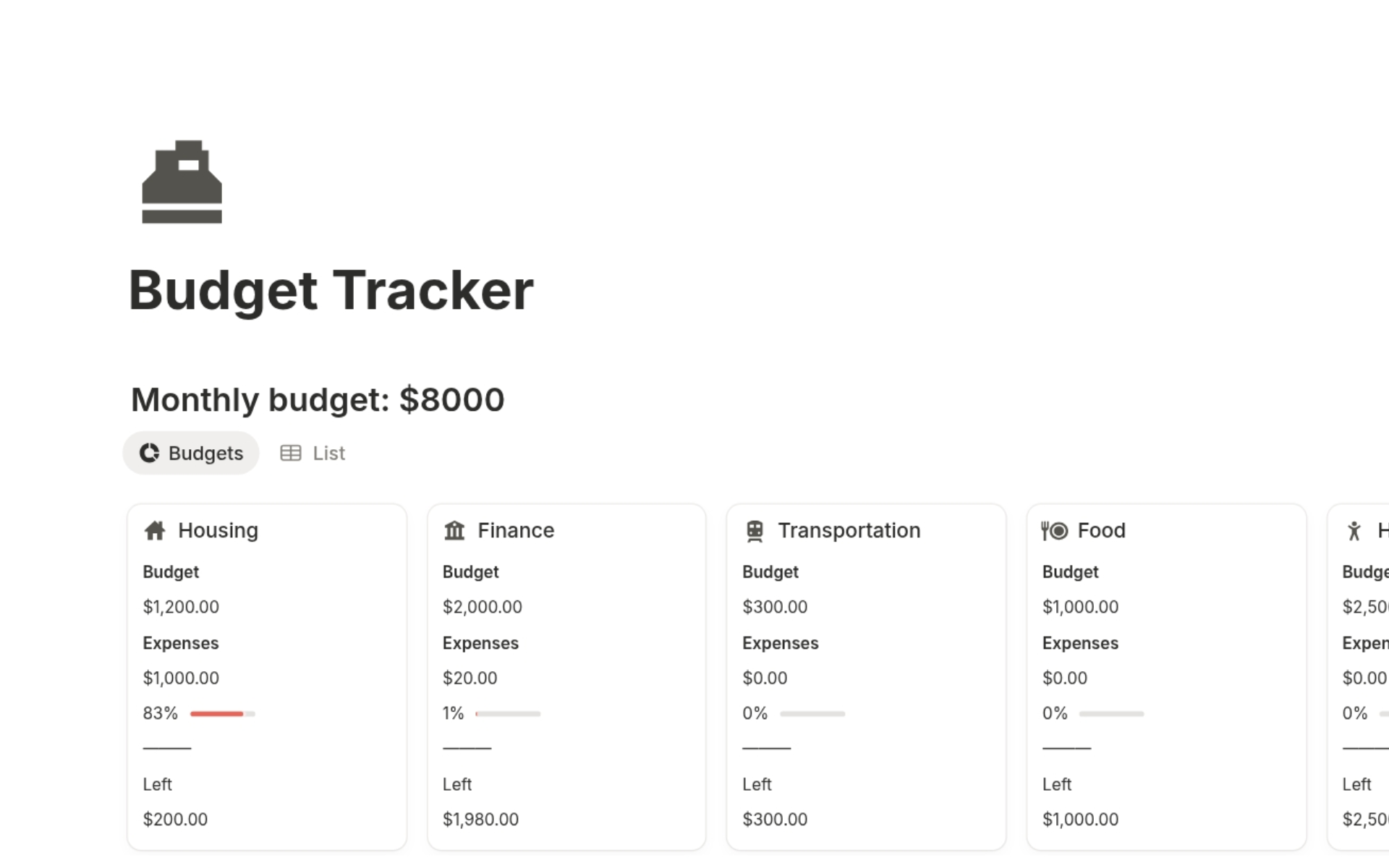Select the Transportation card expenses value
The width and height of the screenshot is (1389, 868).
coord(765,678)
